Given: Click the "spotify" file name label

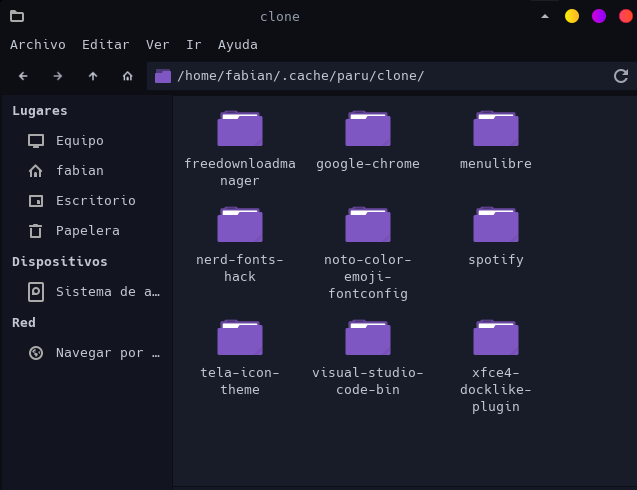Looking at the screenshot, I should 496,260.
